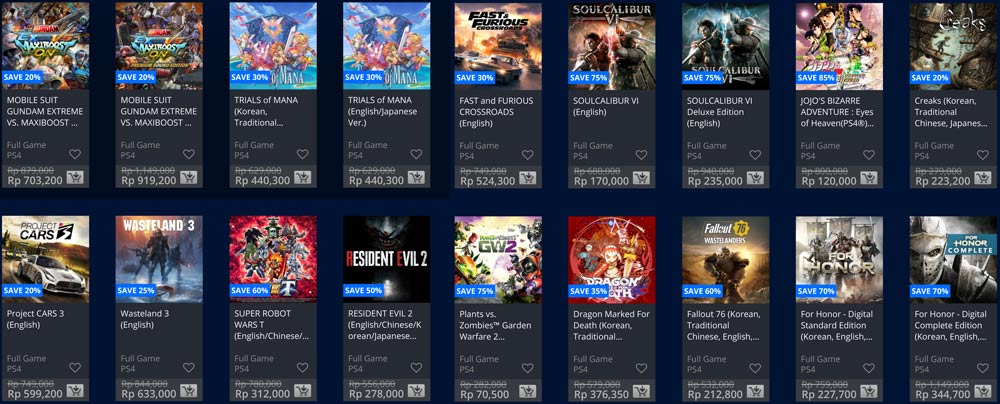Open For Honor Complete Edition cover image
Image resolution: width=1000 pixels, height=404 pixels.
tap(953, 259)
